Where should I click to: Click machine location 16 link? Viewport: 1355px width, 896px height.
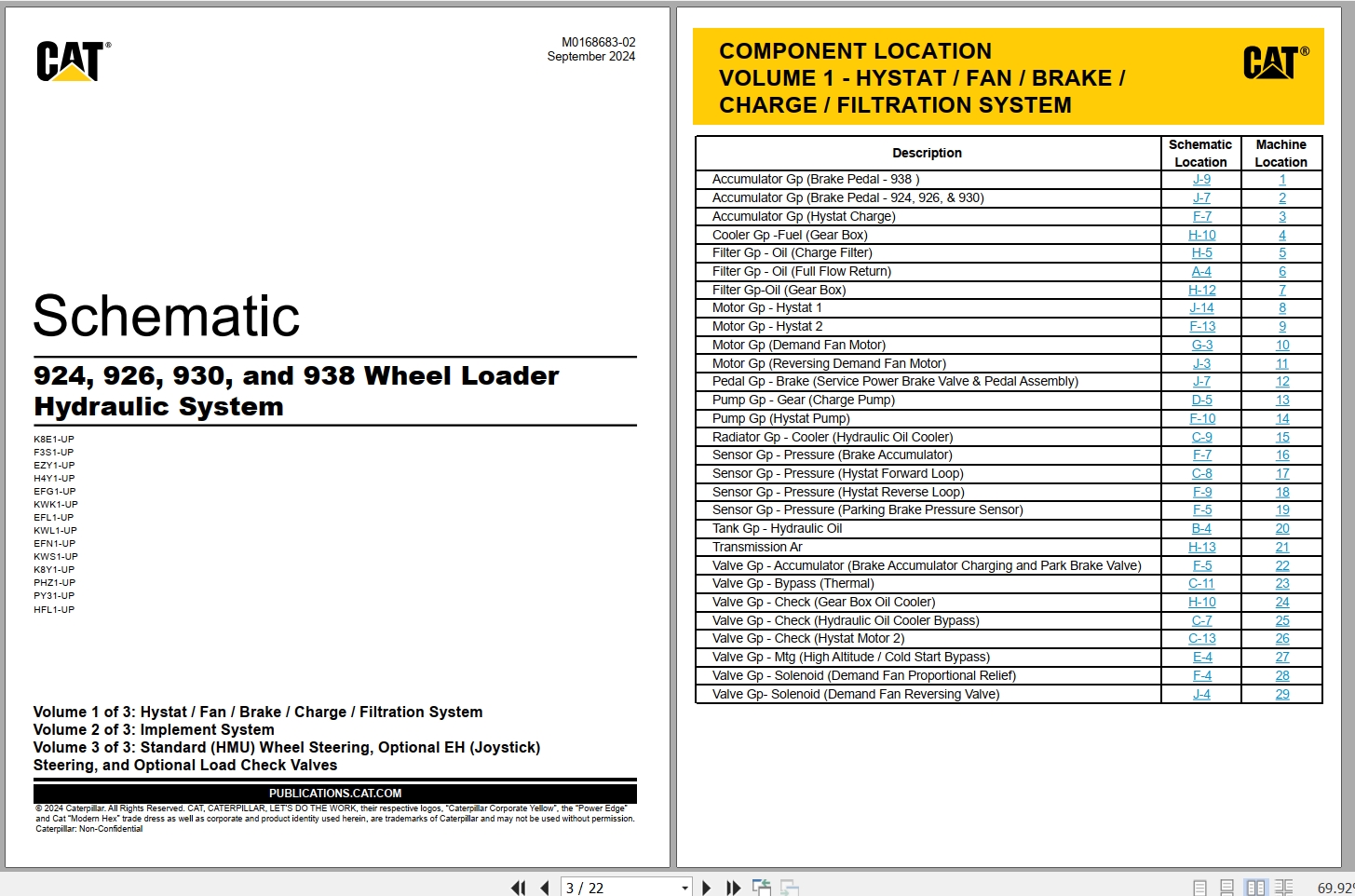tap(1282, 455)
